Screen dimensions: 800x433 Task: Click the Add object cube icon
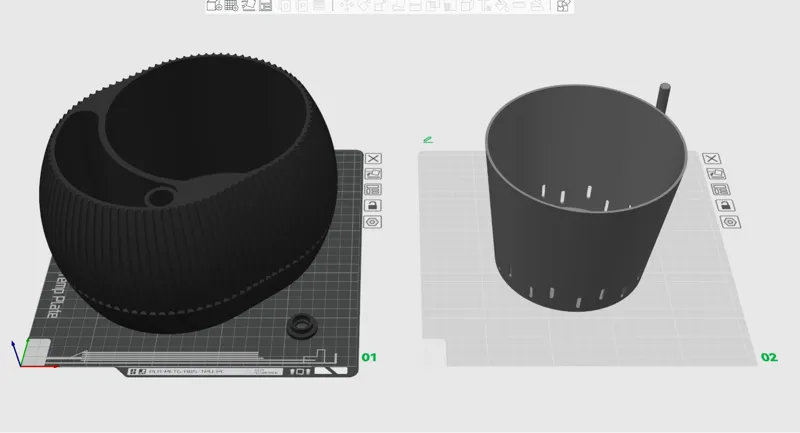click(x=214, y=6)
